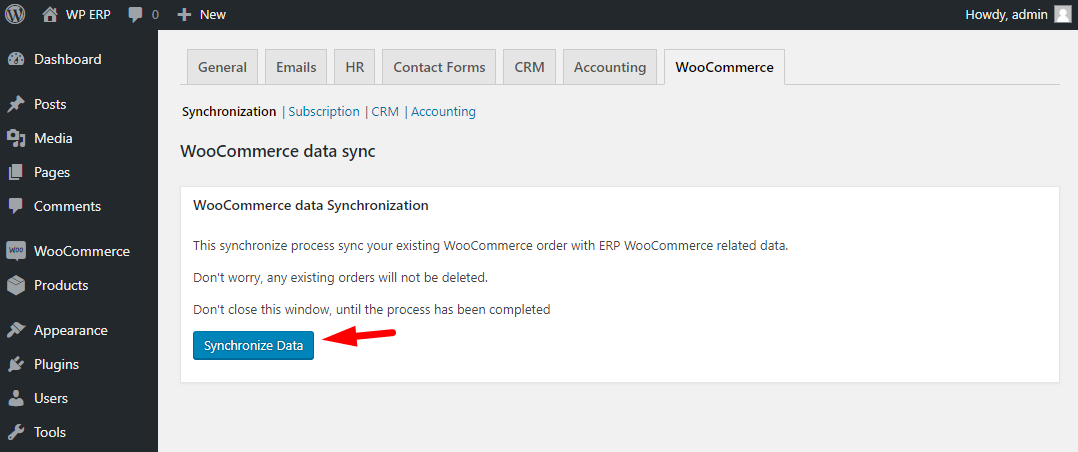1078x452 pixels.
Task: Select the Synchronization sub-section
Action: [x=229, y=111]
